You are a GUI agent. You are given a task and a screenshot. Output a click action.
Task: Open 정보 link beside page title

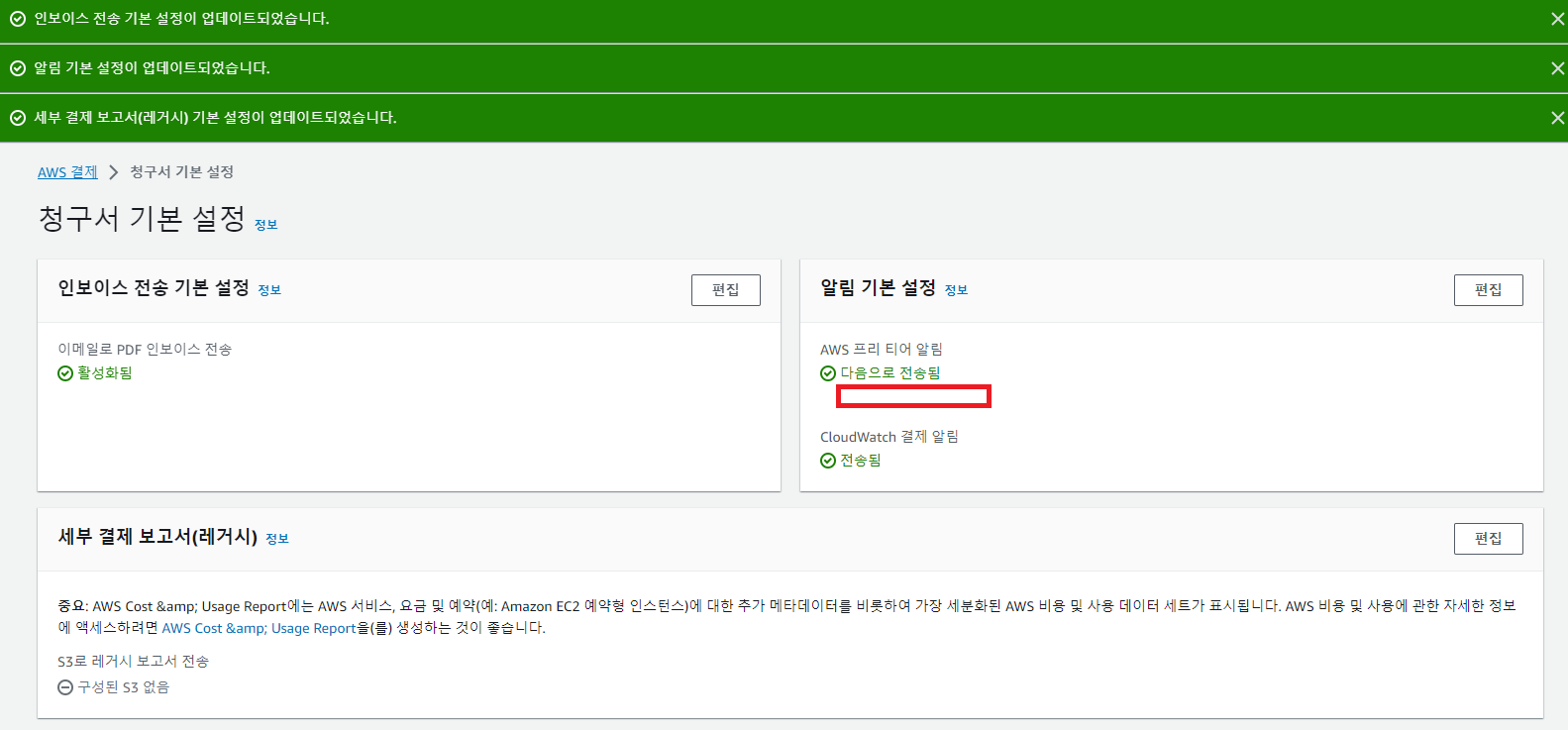(265, 225)
